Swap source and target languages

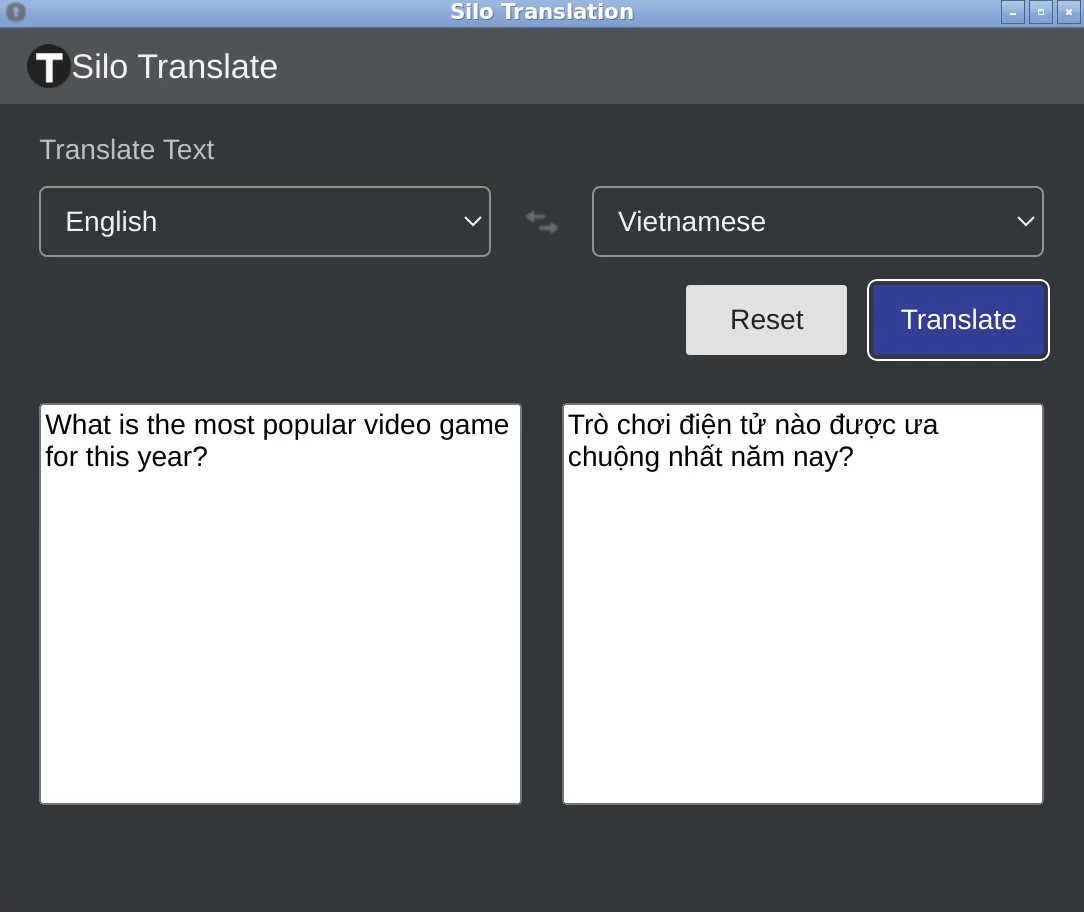coord(541,222)
